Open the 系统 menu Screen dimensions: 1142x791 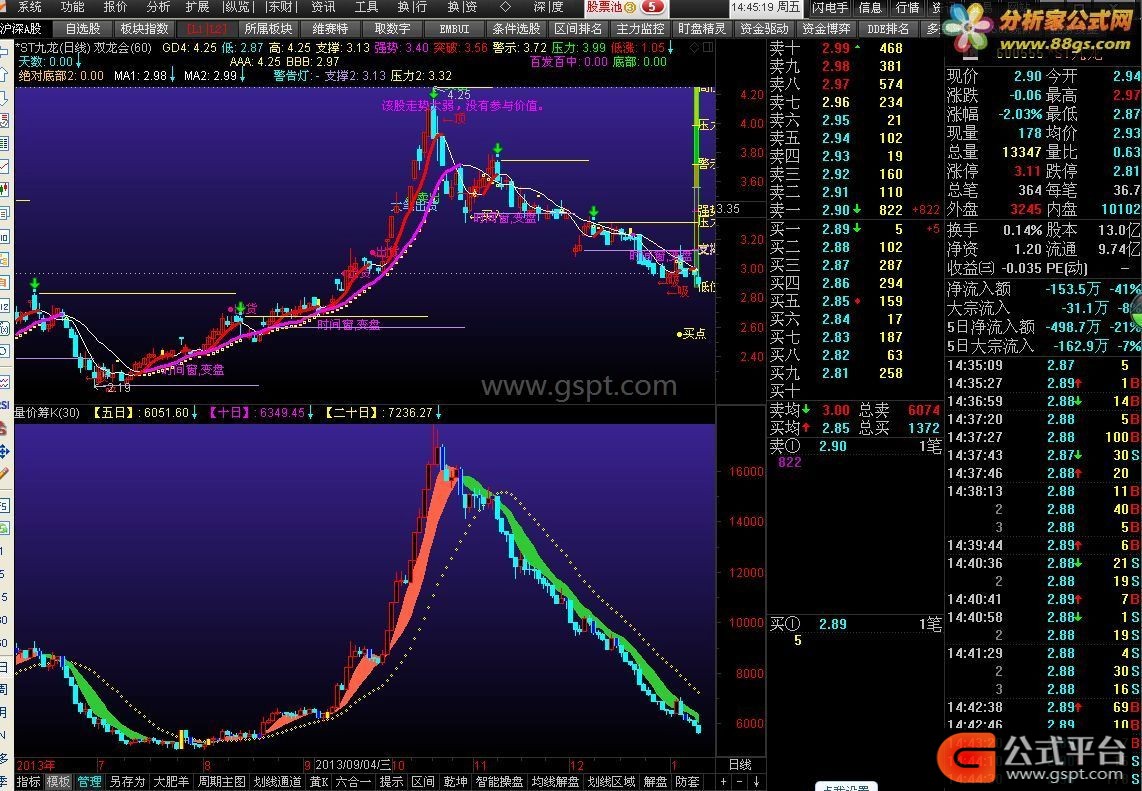coord(30,7)
